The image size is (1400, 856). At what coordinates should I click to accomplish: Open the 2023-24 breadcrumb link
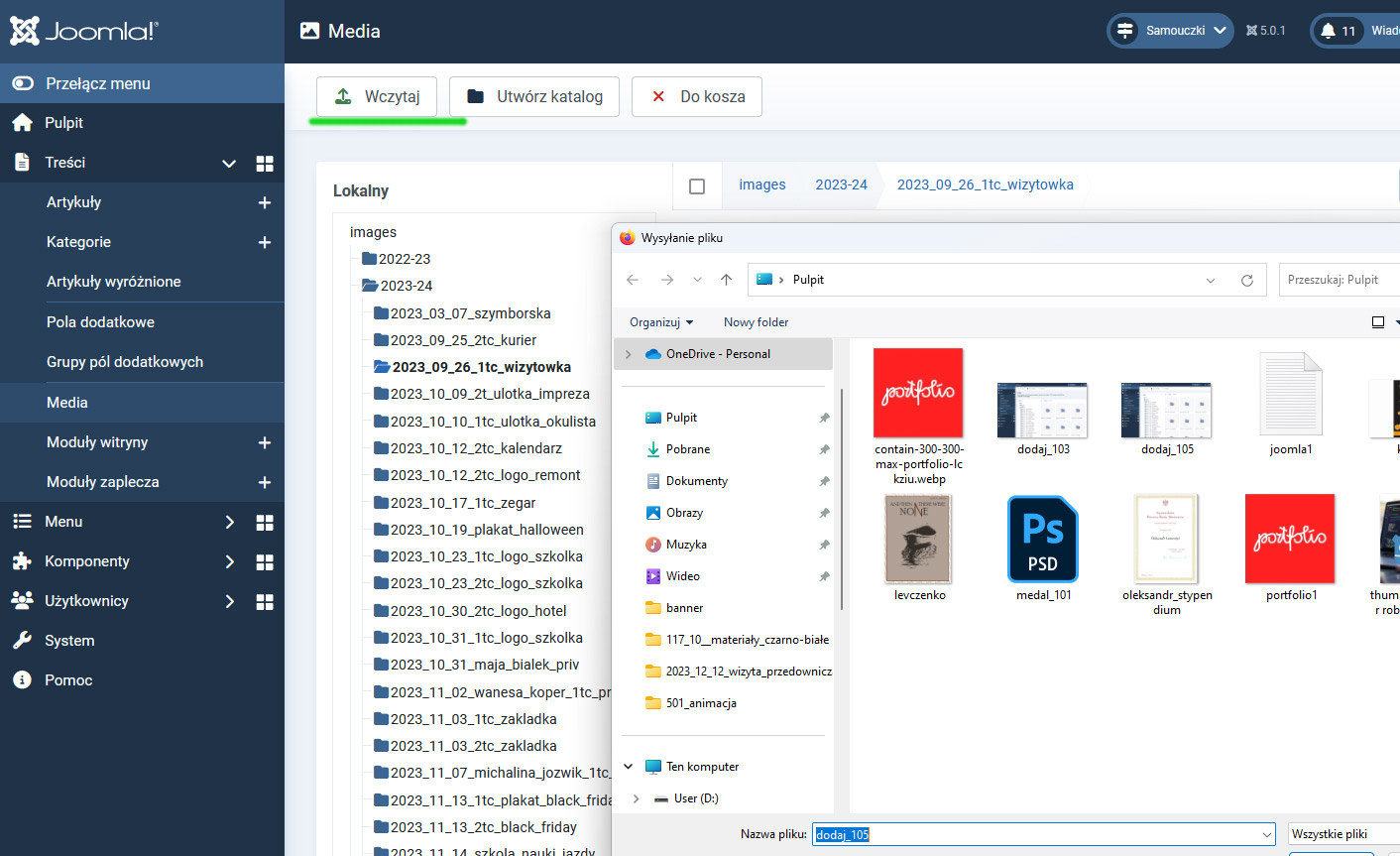841,184
